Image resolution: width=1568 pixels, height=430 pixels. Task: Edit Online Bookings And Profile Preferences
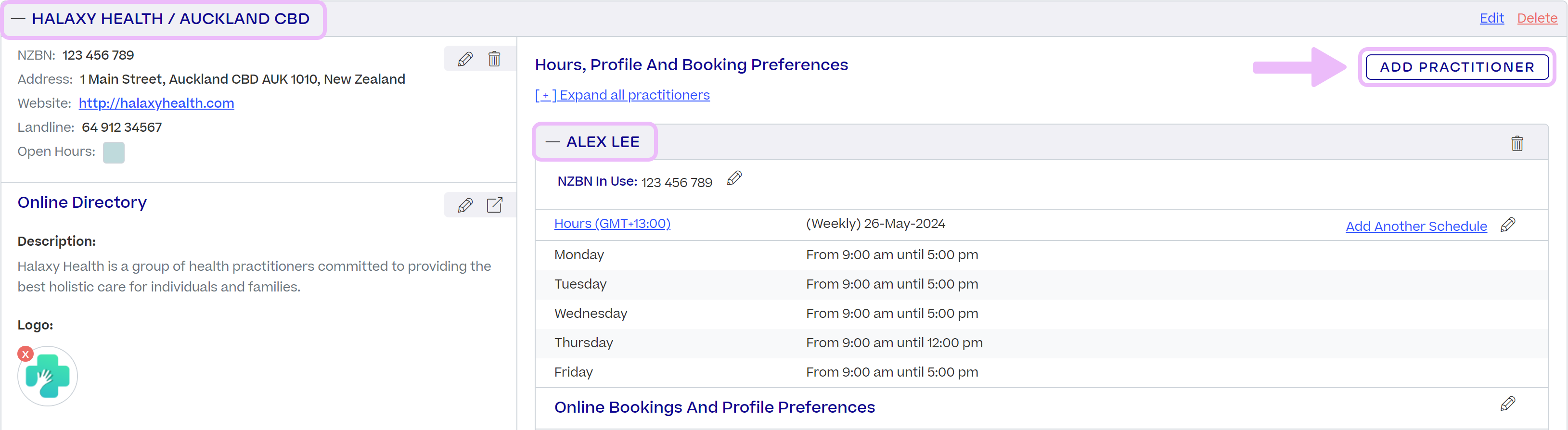tap(1508, 404)
